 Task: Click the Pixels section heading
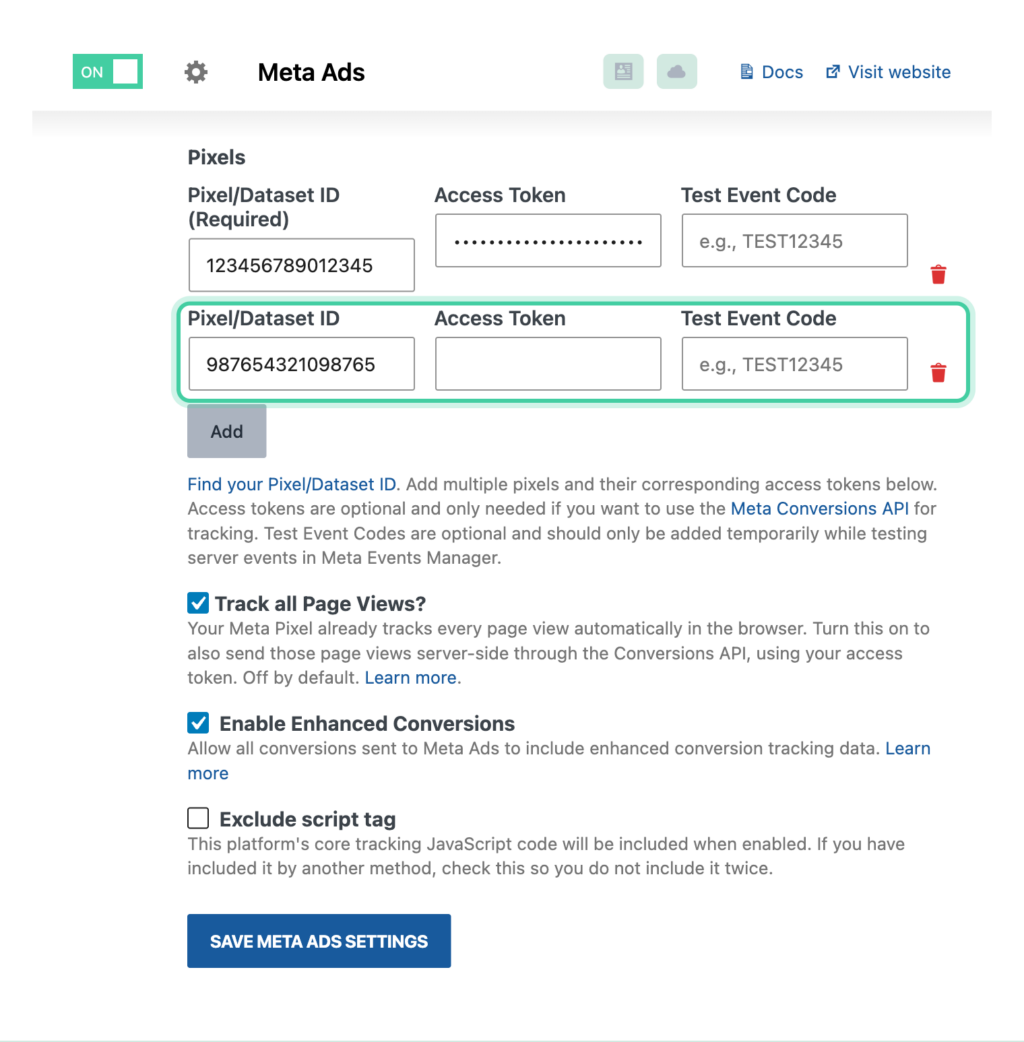(217, 157)
